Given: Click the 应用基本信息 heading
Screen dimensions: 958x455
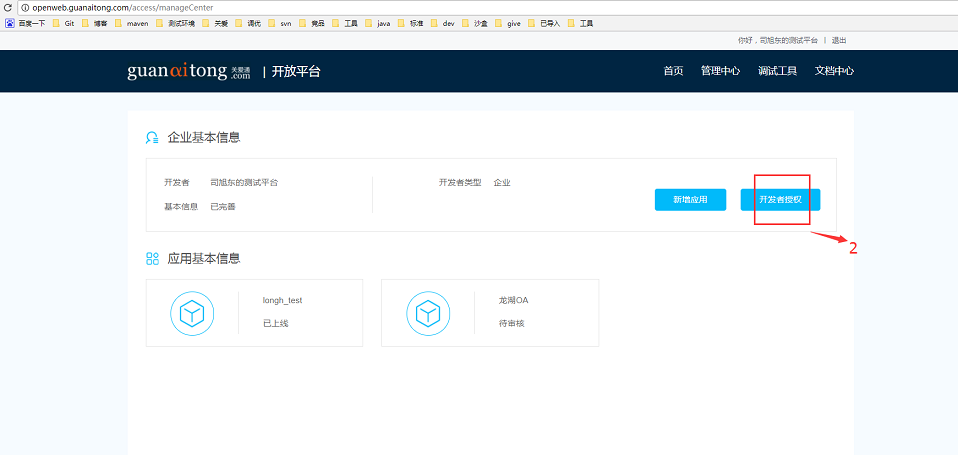Looking at the screenshot, I should (204, 258).
